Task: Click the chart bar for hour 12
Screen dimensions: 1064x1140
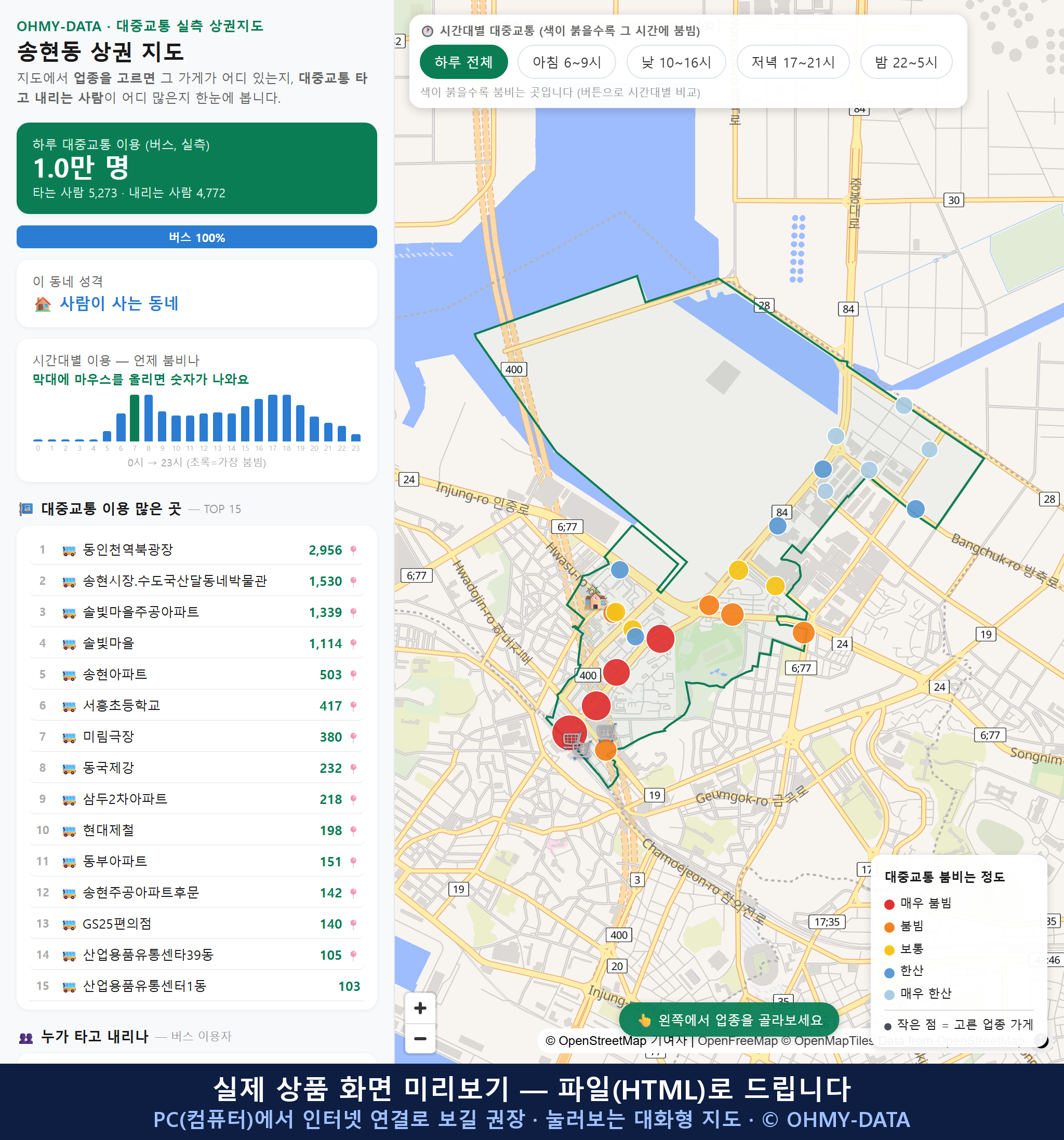Action: point(204,427)
